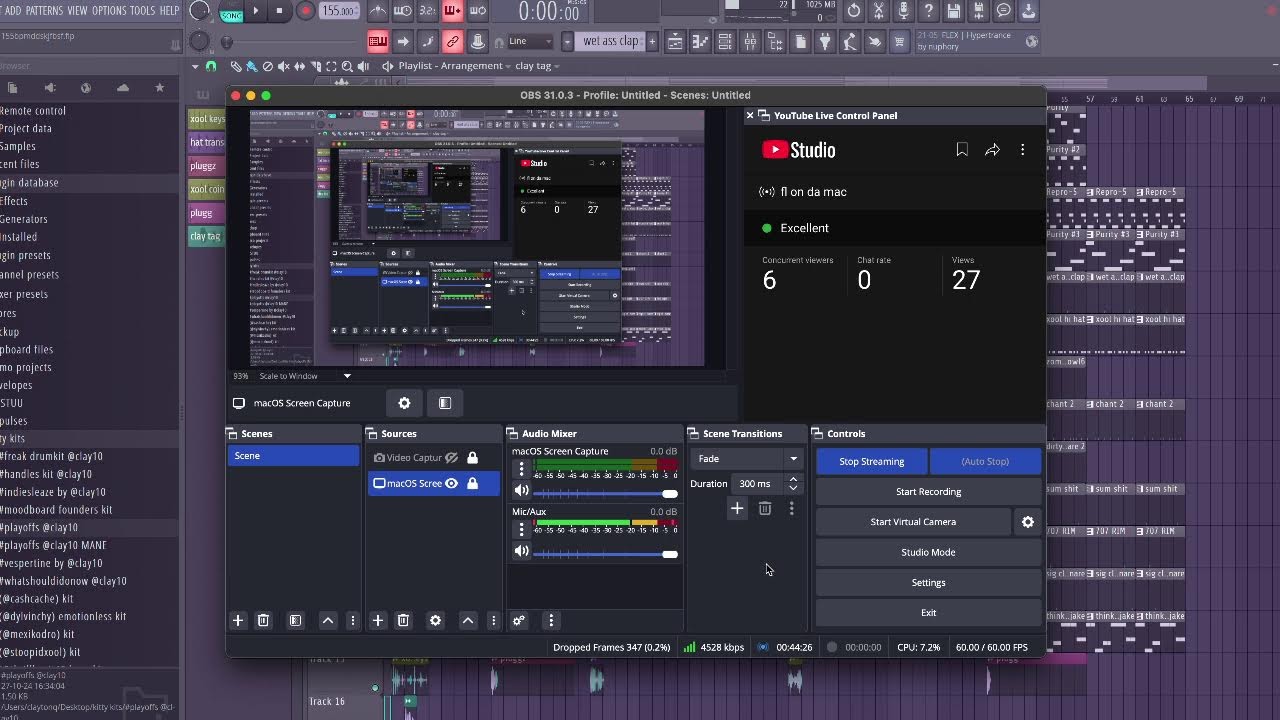Mute macOS Screen Capture audio speaker

coord(521,491)
